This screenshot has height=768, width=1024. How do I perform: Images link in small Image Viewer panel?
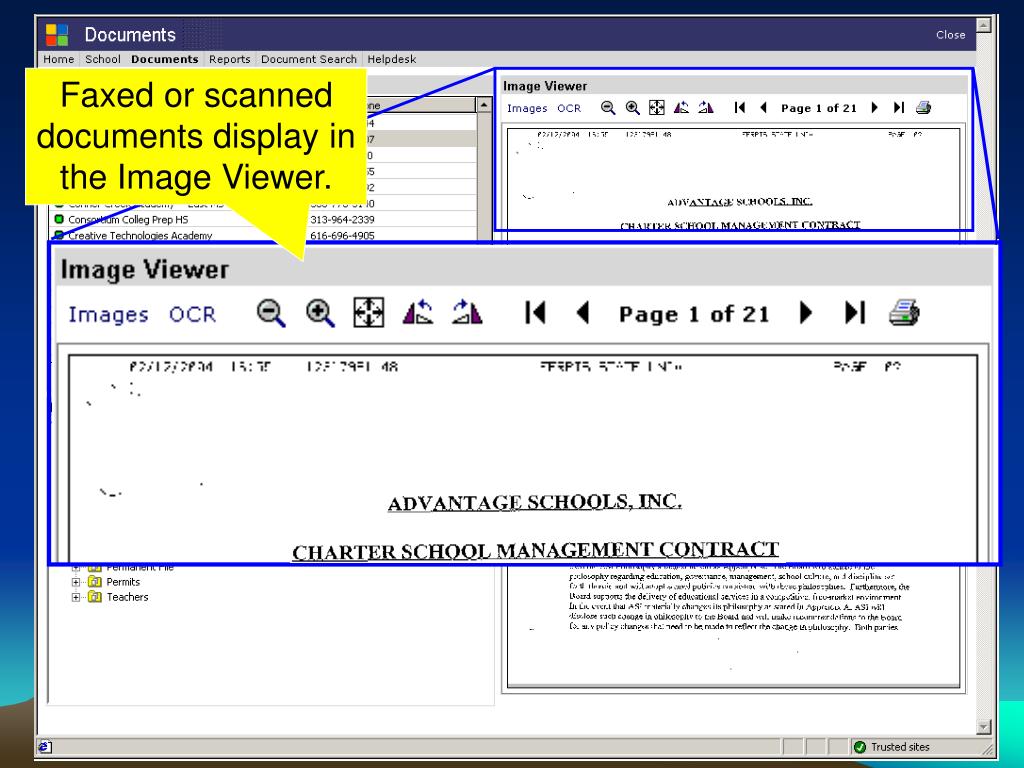pyautogui.click(x=527, y=108)
